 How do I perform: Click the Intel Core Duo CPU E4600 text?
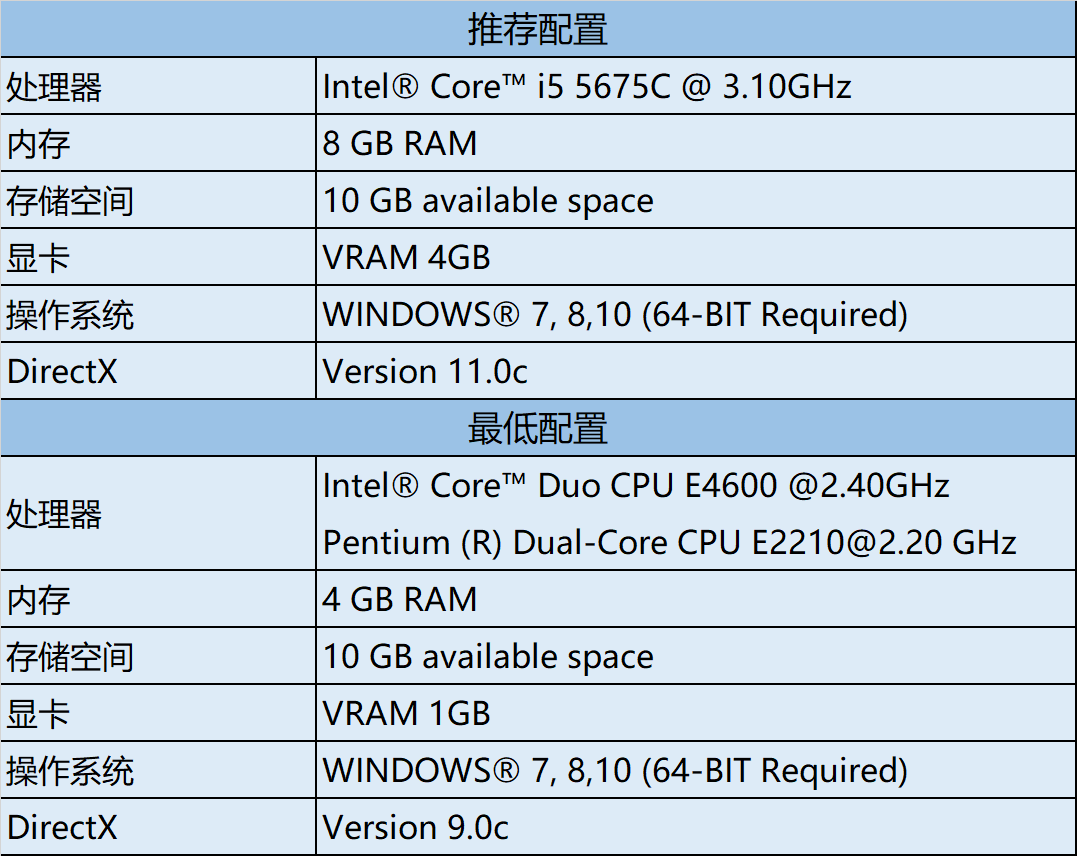click(x=636, y=486)
